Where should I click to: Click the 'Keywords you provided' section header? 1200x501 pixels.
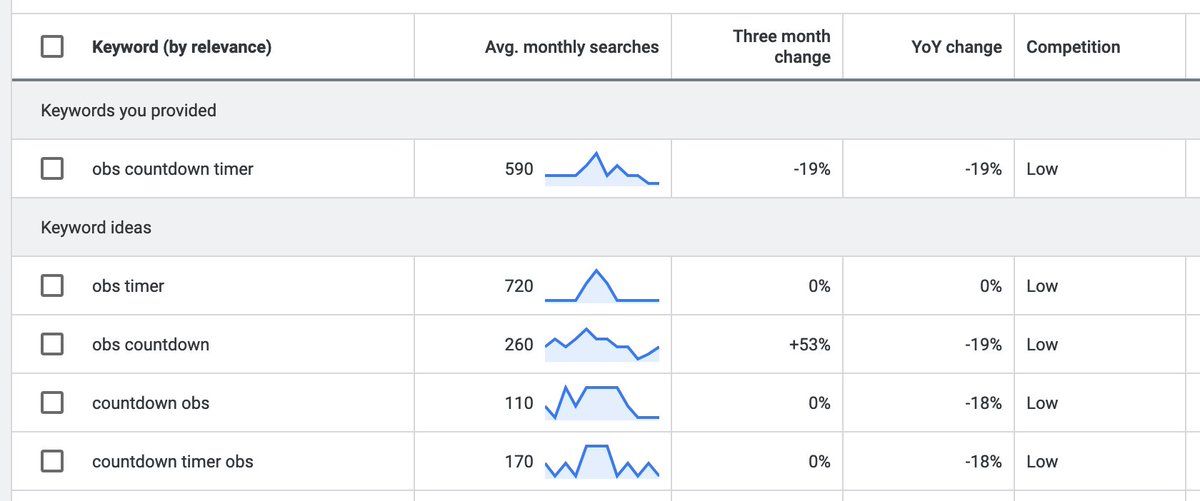tap(128, 110)
